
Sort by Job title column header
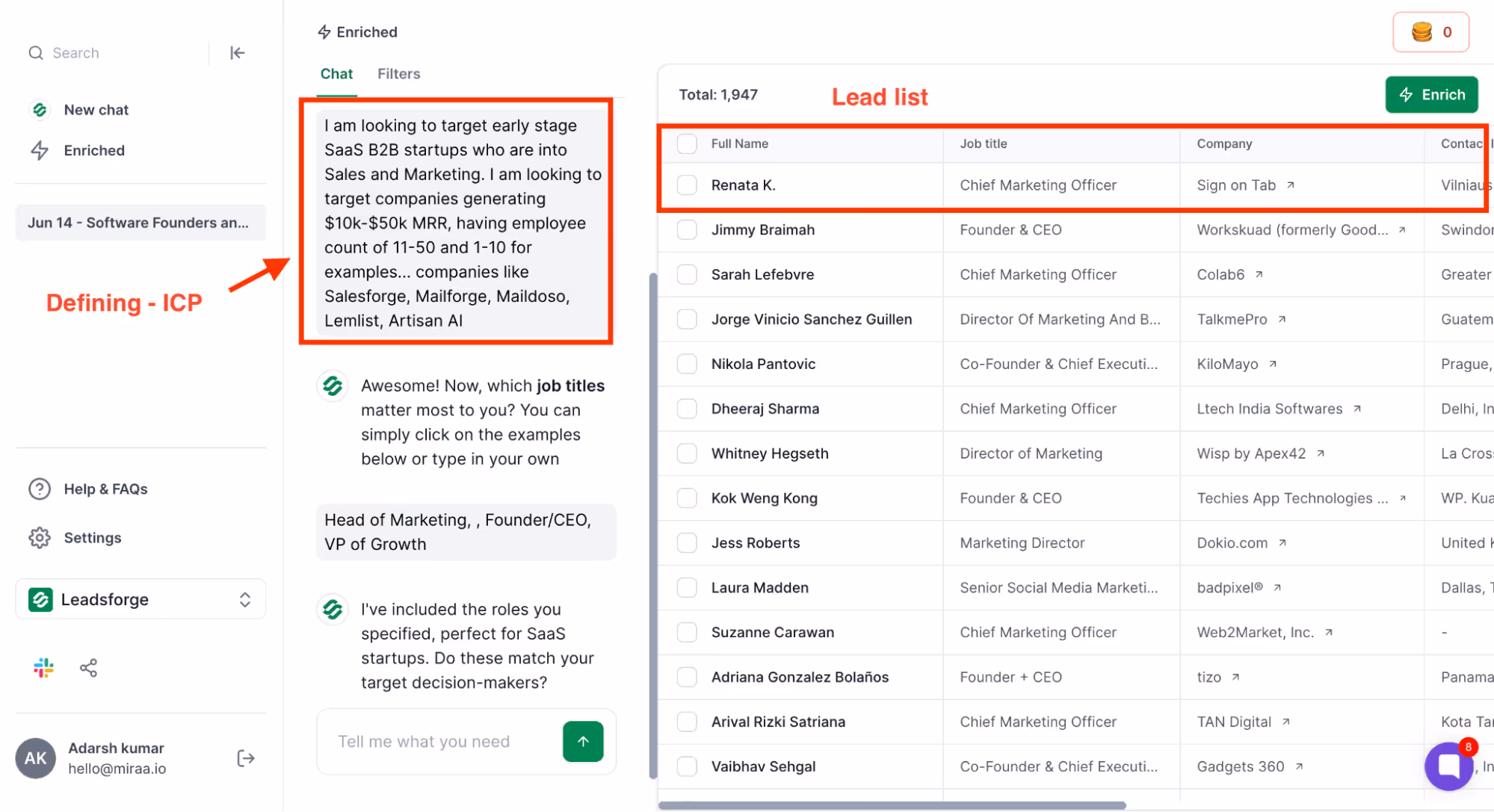984,143
